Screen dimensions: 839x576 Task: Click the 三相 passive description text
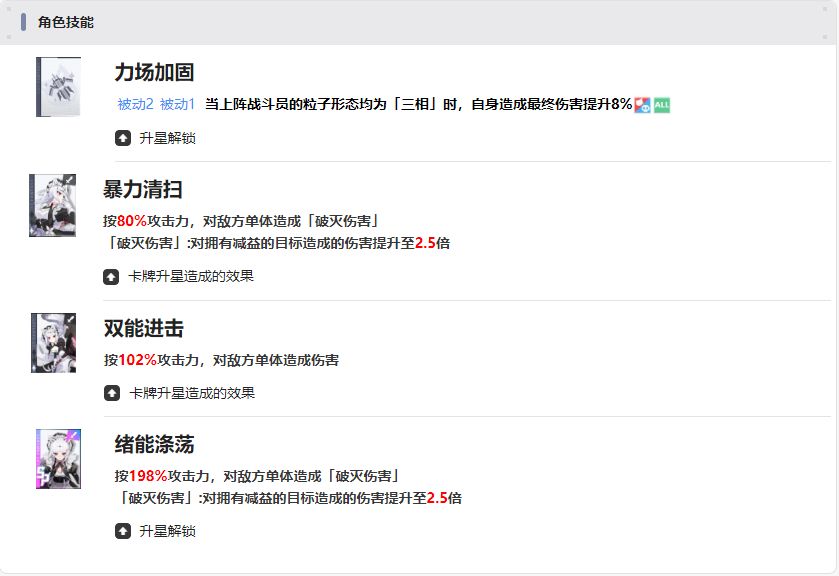(418, 104)
